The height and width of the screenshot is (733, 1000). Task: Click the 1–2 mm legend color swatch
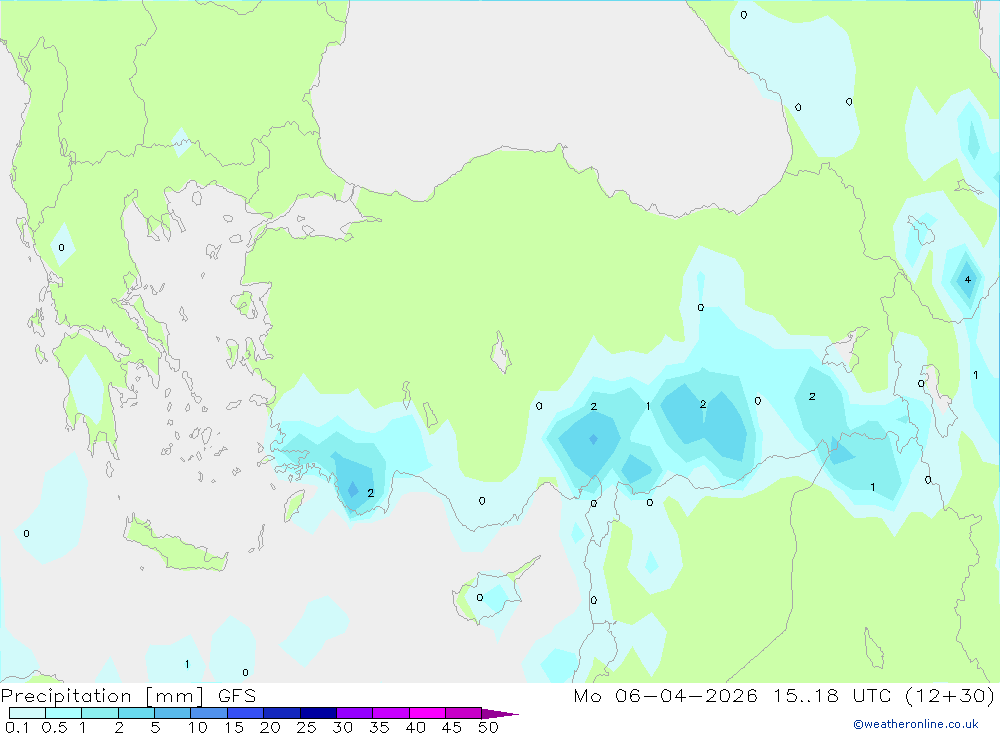100,713
